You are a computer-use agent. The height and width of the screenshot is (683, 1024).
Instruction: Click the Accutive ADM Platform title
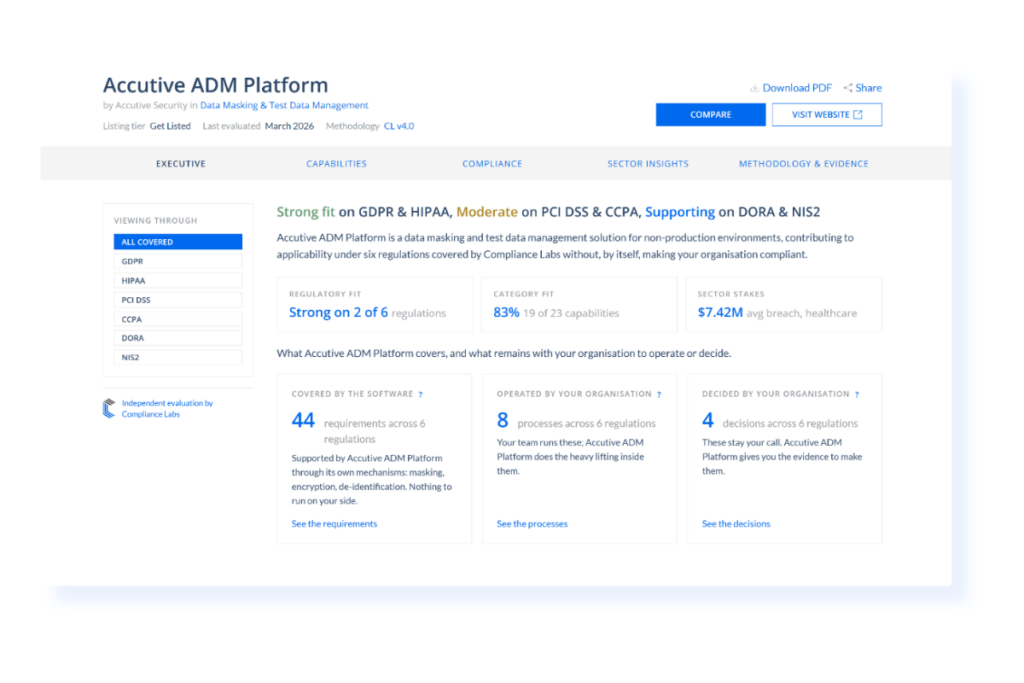pos(216,85)
